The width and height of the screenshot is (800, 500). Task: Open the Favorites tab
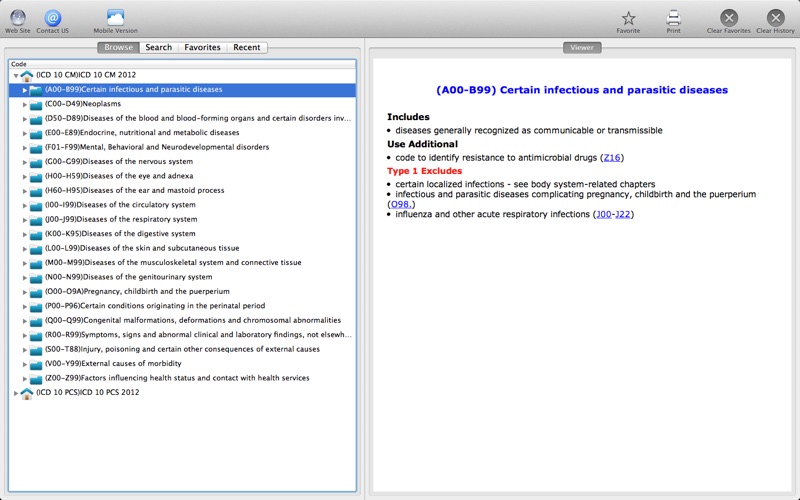[203, 47]
